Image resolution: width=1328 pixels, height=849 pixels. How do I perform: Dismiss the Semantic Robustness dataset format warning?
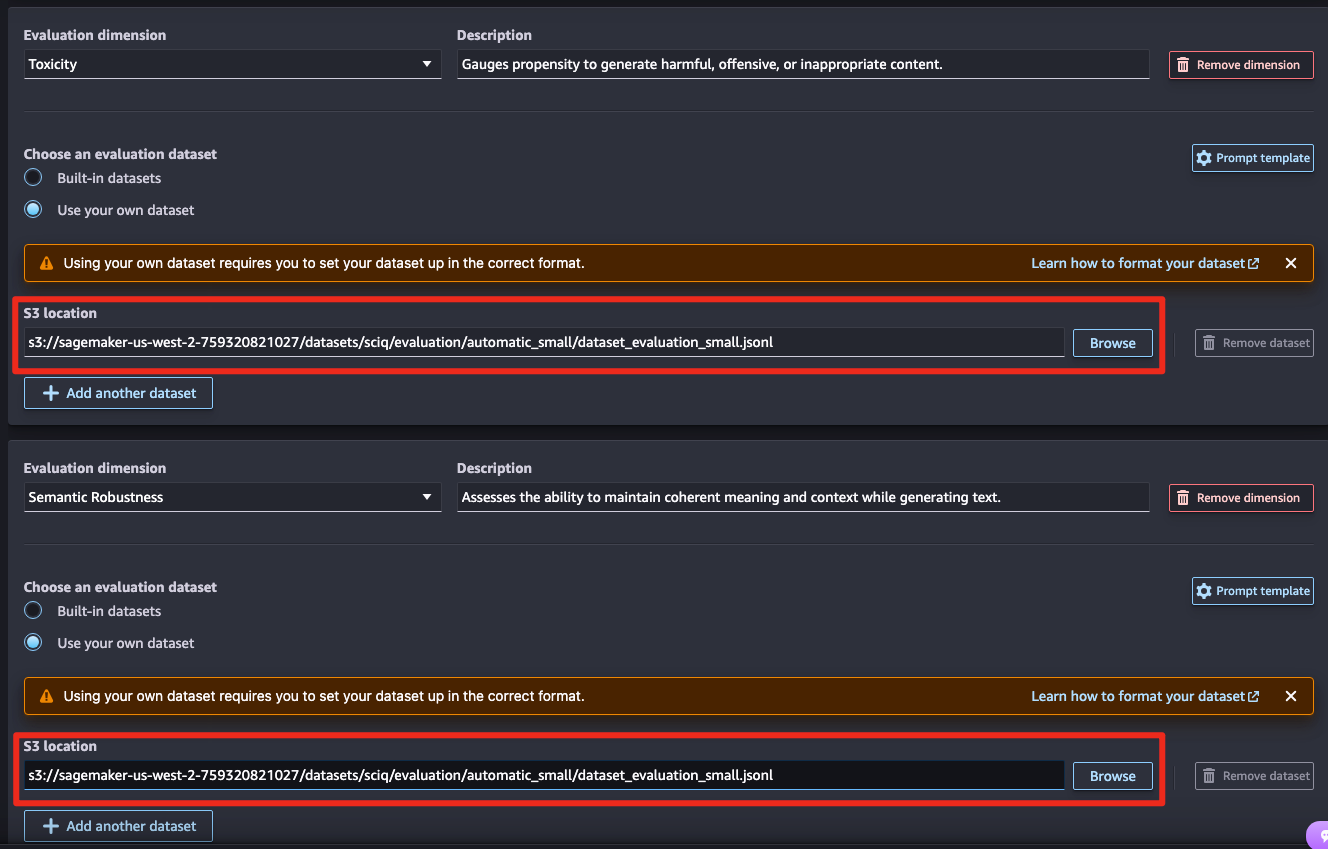[1291, 696]
